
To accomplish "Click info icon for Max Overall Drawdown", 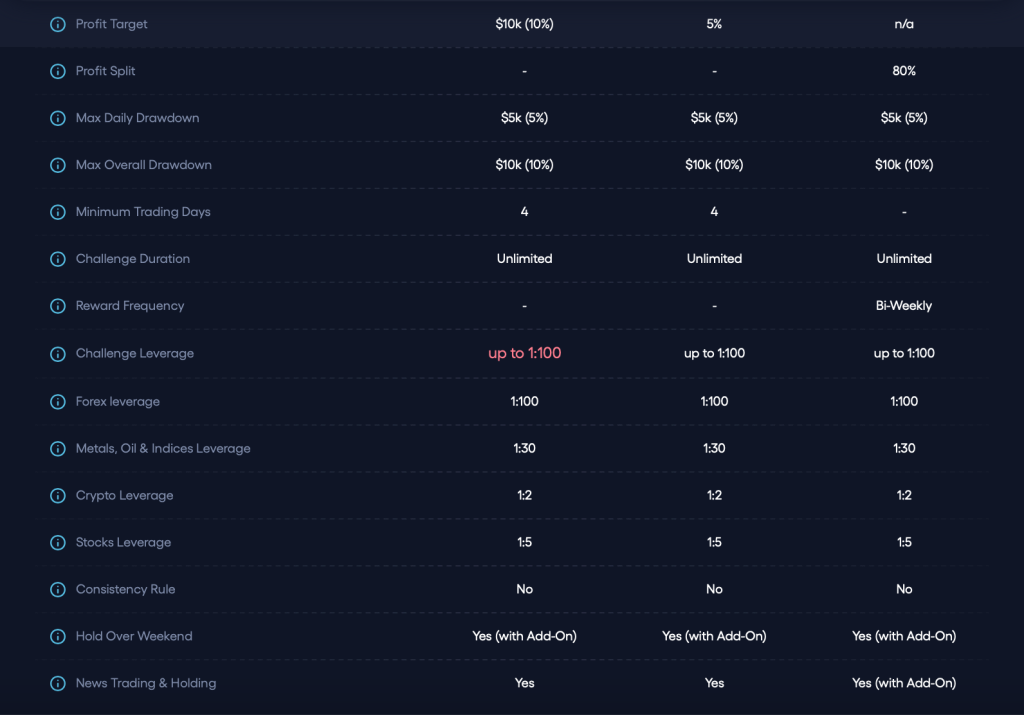I will (58, 165).
